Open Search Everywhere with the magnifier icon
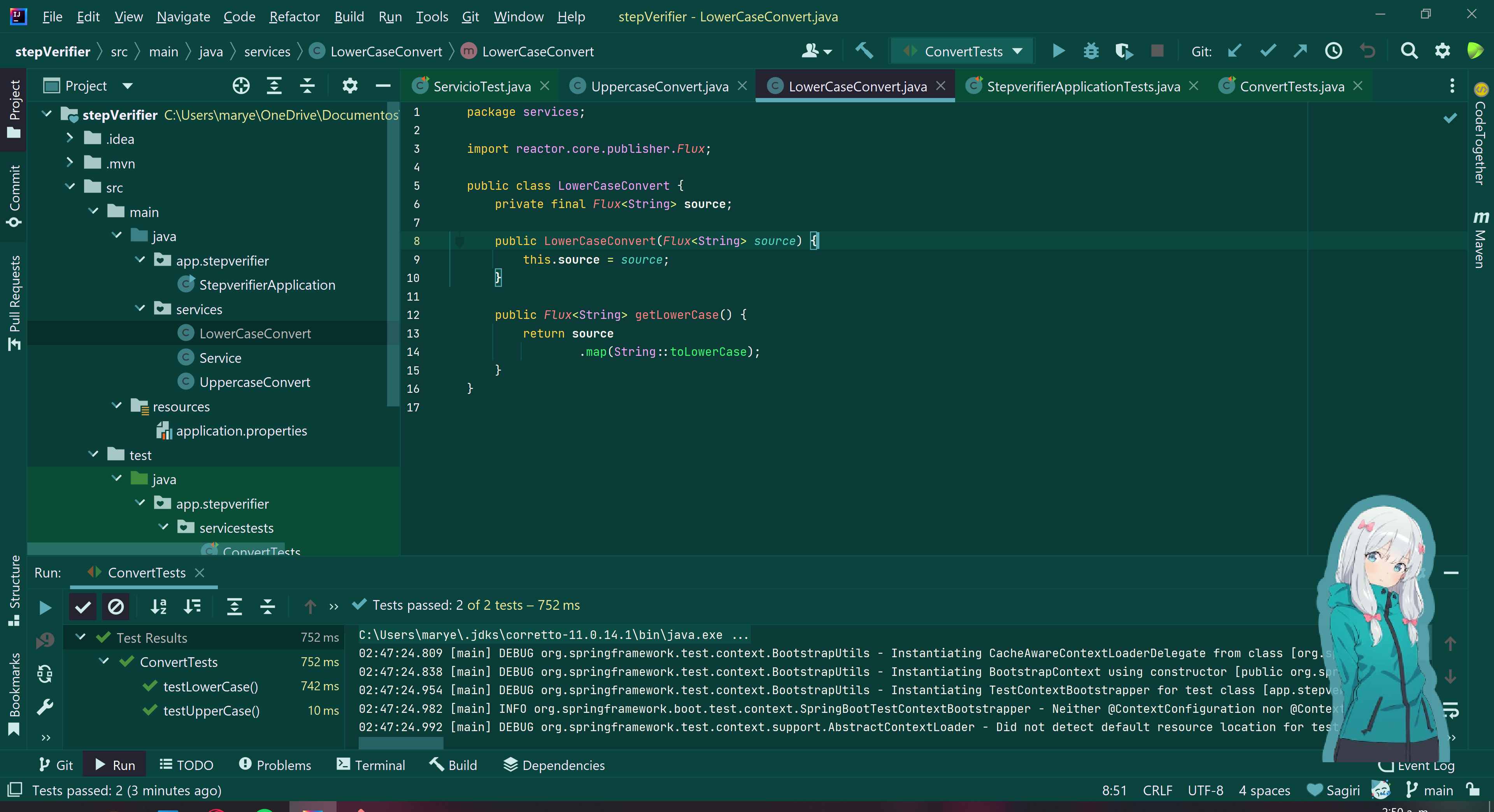The height and width of the screenshot is (812, 1494). coord(1409,51)
